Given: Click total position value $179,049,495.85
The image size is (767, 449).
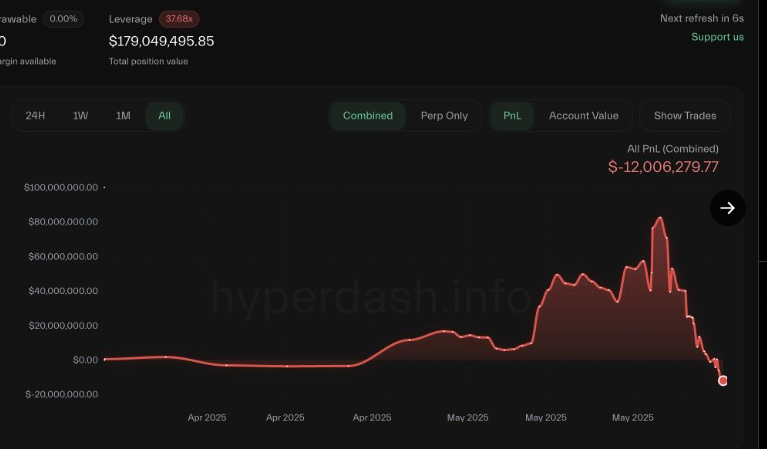Looking at the screenshot, I should pyautogui.click(x=161, y=41).
